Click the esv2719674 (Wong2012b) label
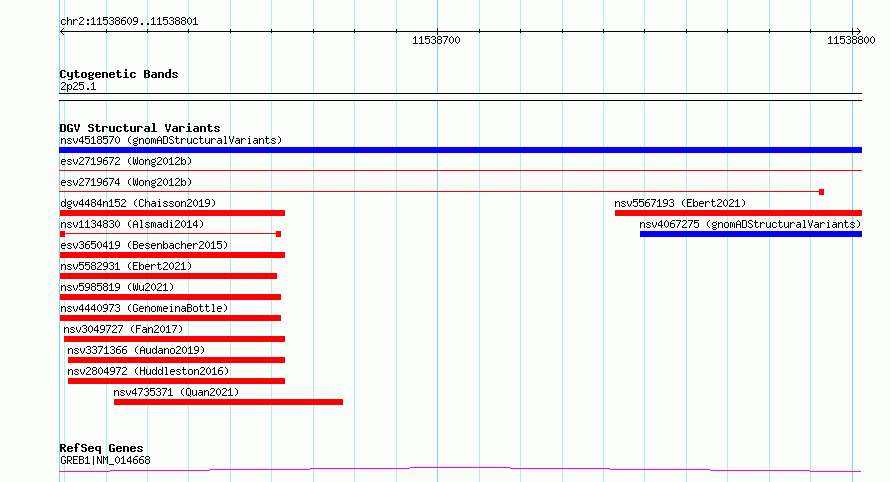Image resolution: width=890 pixels, height=482 pixels. pos(126,182)
